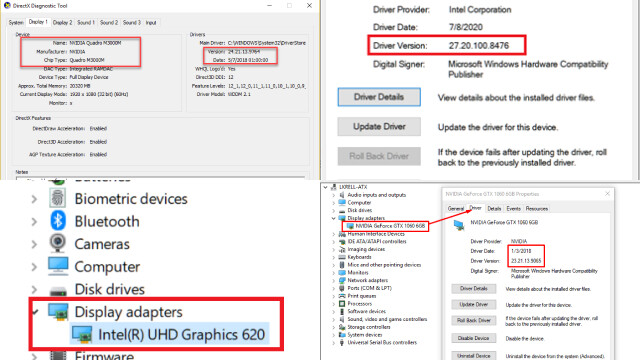The height and width of the screenshot is (360, 640).
Task: Open the General tab in GTX 1060 Properties
Action: click(x=456, y=209)
